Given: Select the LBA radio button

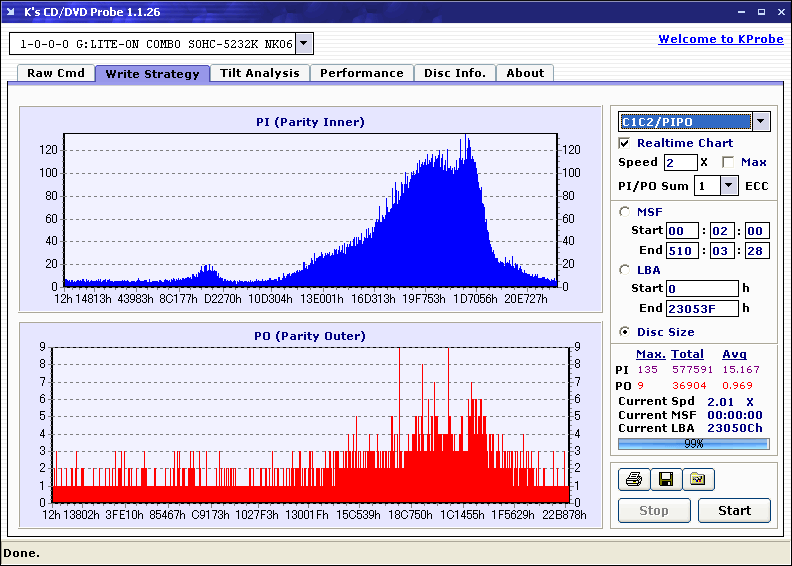Looking at the screenshot, I should click(x=625, y=270).
